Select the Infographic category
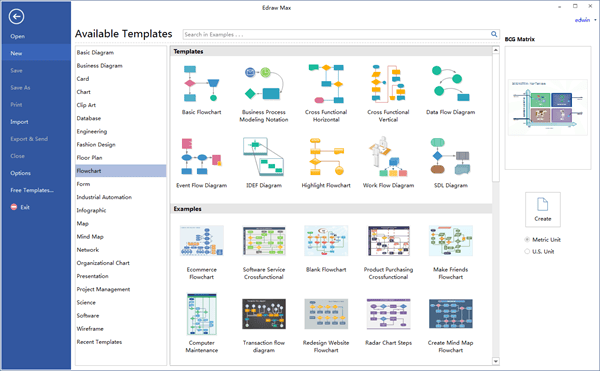 coord(121,210)
